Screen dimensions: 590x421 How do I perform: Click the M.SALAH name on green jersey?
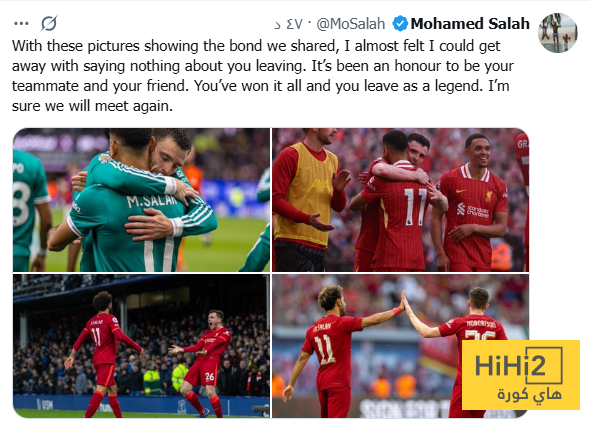152,201
